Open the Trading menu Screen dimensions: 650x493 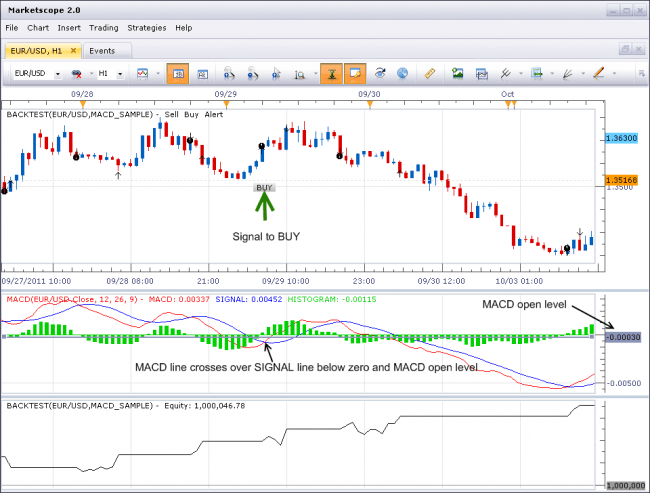104,28
